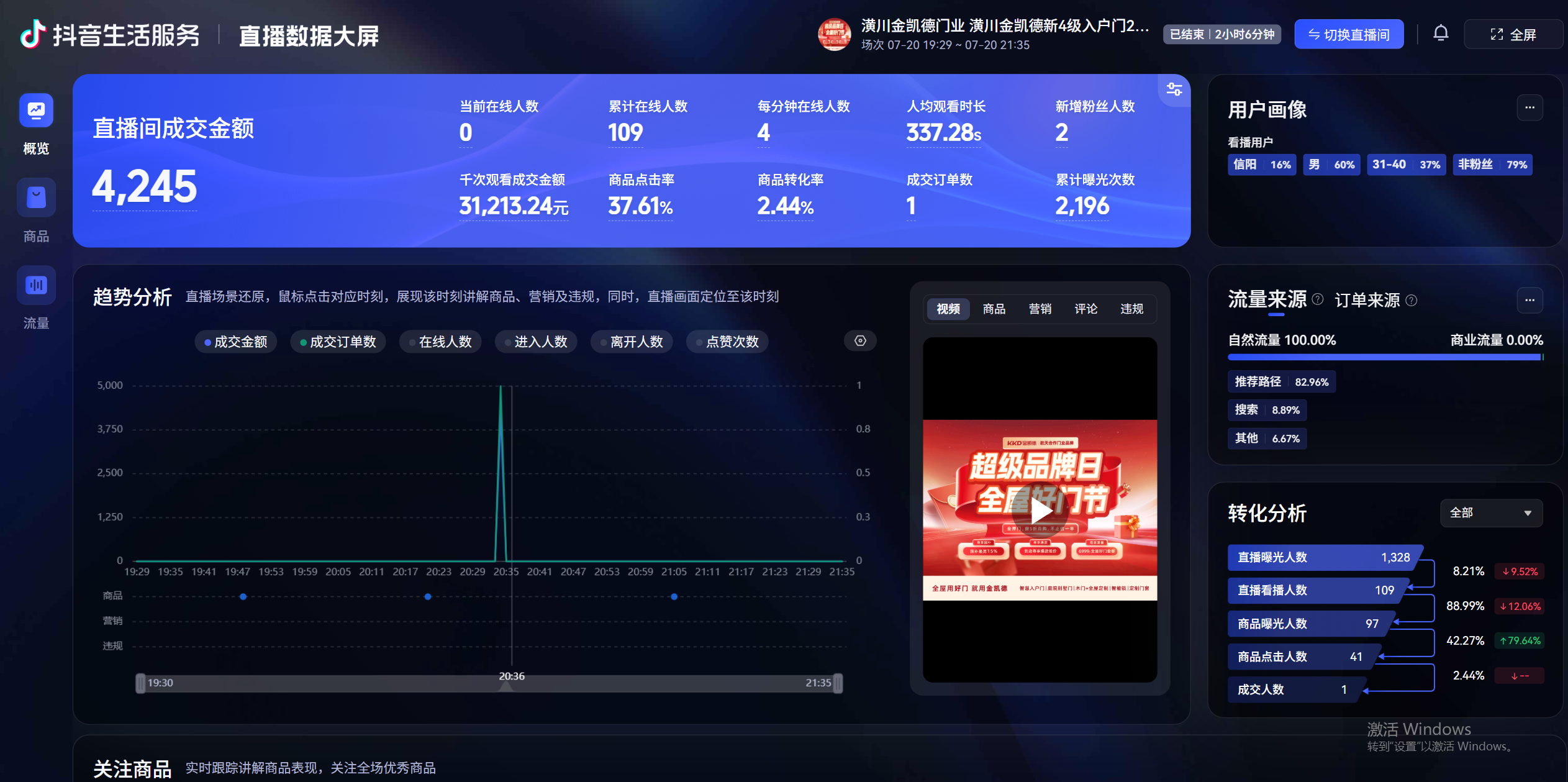Screen dimensions: 1568x782
Task: Open the 商品 products sidebar icon
Action: [36, 198]
